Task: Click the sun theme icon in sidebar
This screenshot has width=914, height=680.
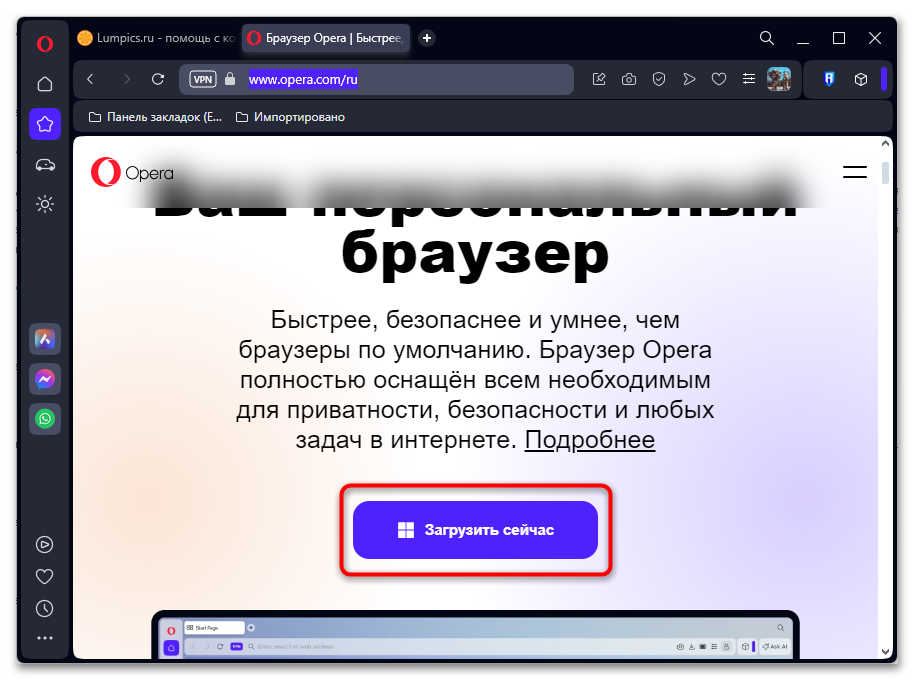Action: 45,204
